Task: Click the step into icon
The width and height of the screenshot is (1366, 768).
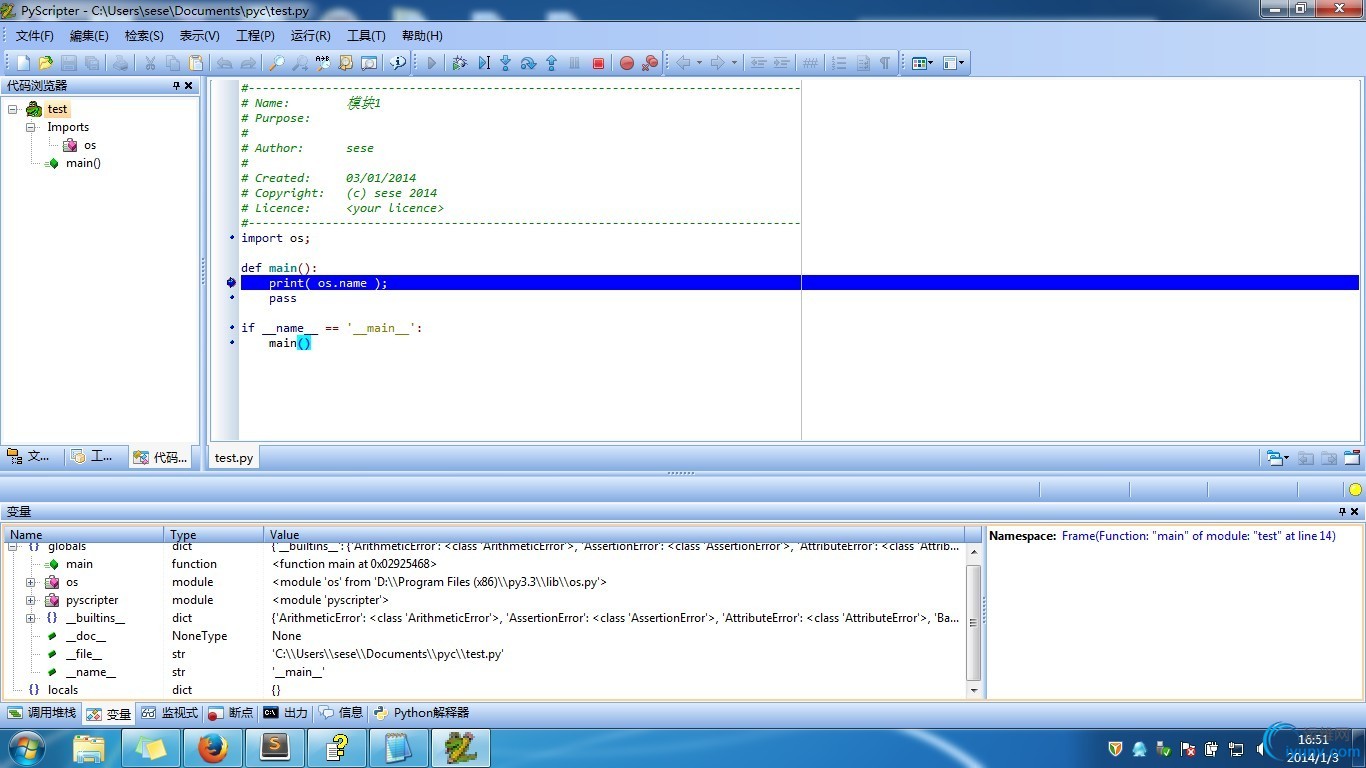Action: coord(505,63)
